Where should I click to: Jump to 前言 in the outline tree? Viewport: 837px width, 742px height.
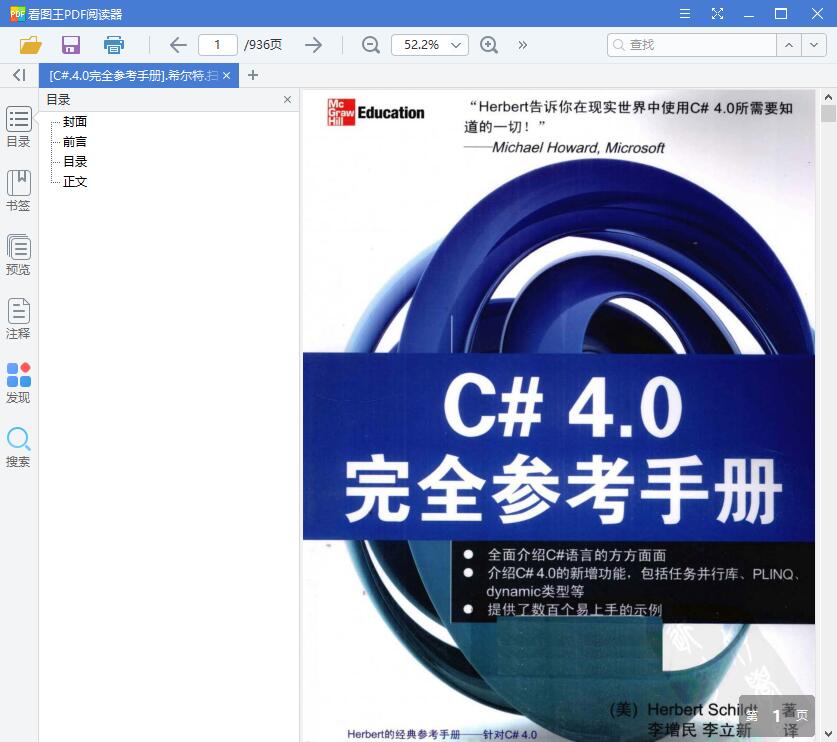click(75, 141)
